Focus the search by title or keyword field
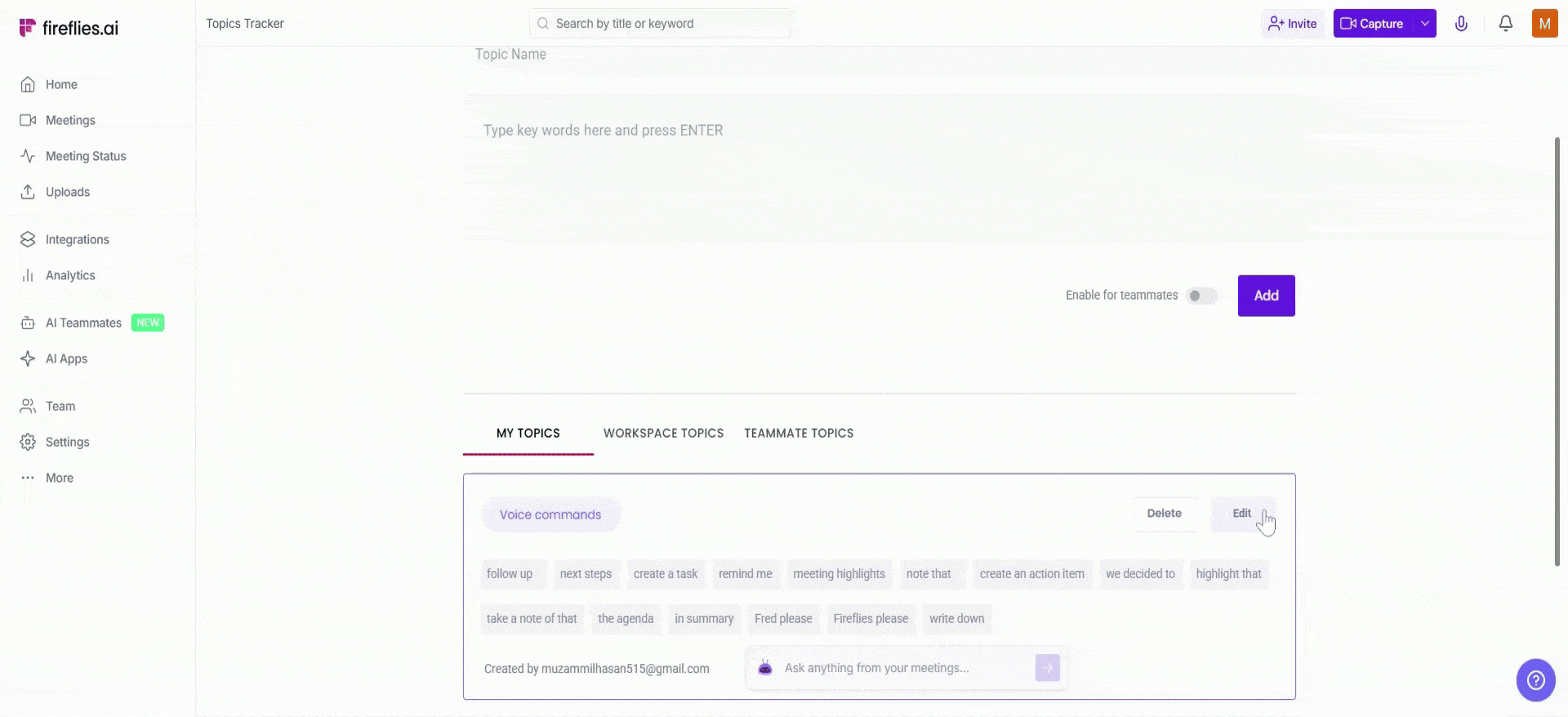The height and width of the screenshot is (717, 1568). [x=660, y=24]
